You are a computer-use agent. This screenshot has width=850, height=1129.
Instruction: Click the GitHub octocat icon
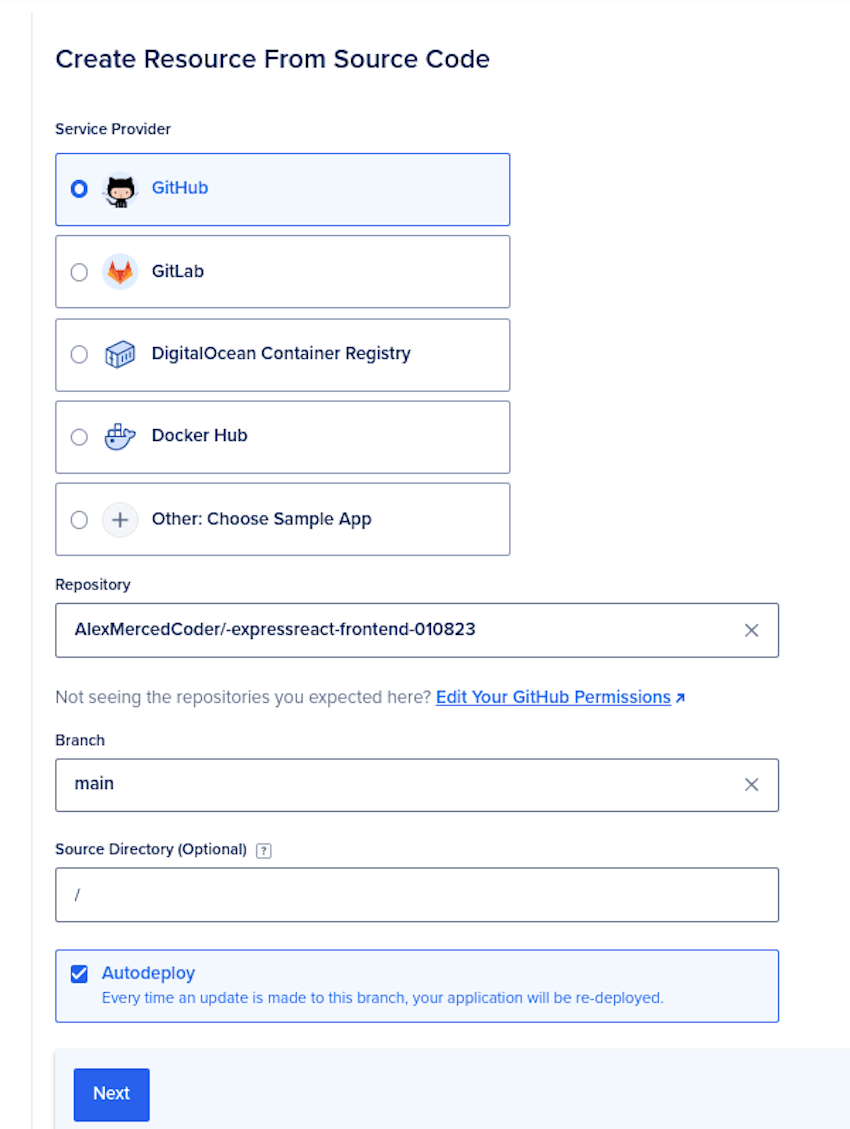click(119, 189)
